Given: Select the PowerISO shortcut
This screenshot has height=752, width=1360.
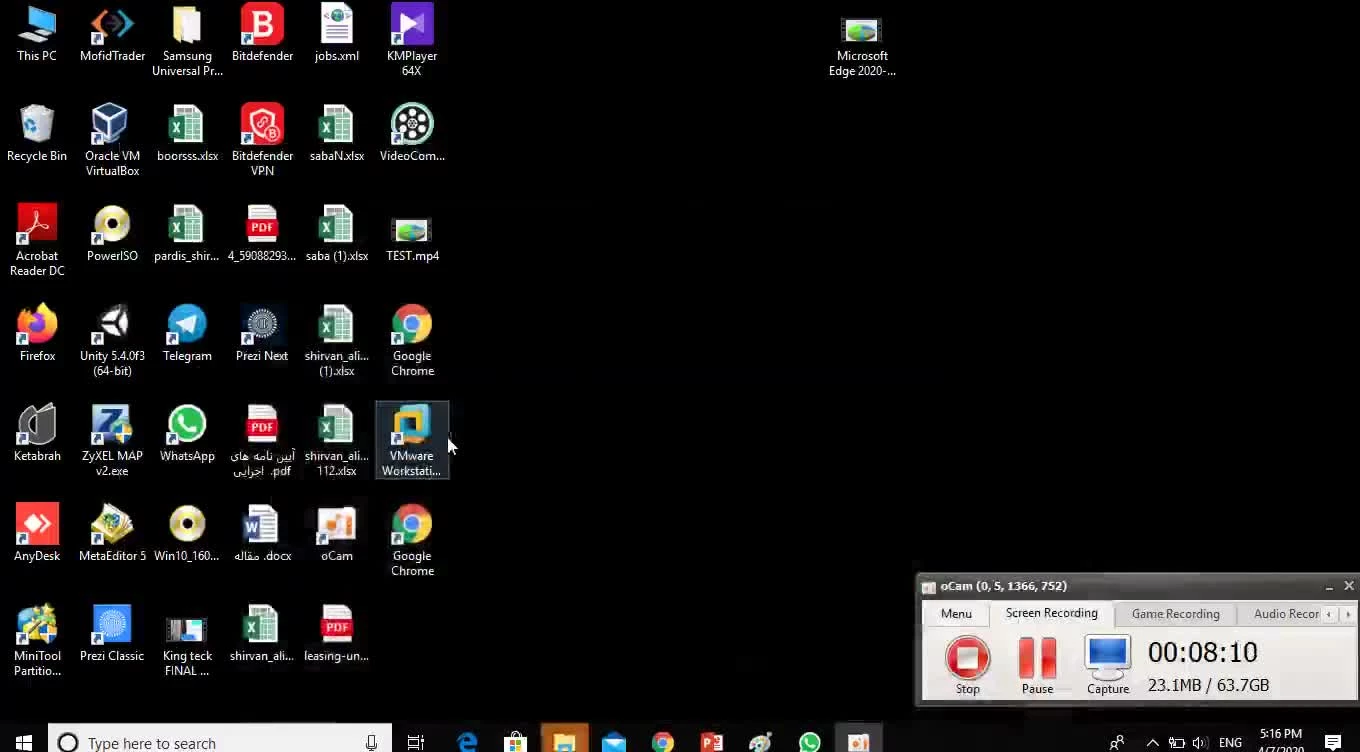Looking at the screenshot, I should (x=112, y=234).
